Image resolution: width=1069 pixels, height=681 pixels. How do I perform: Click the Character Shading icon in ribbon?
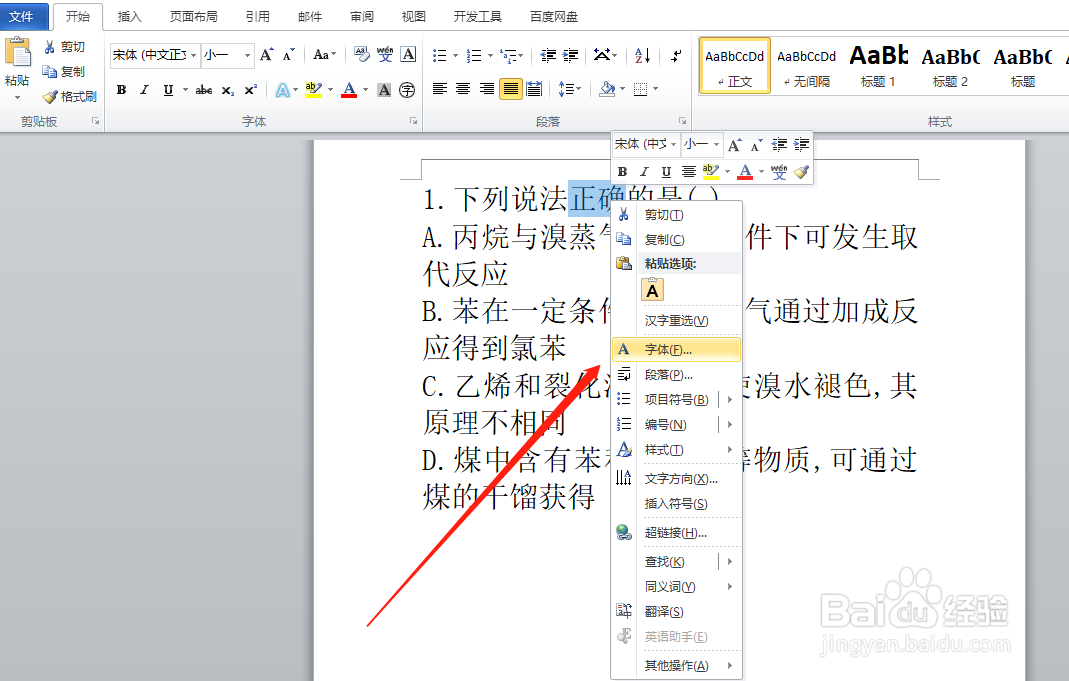click(x=384, y=90)
